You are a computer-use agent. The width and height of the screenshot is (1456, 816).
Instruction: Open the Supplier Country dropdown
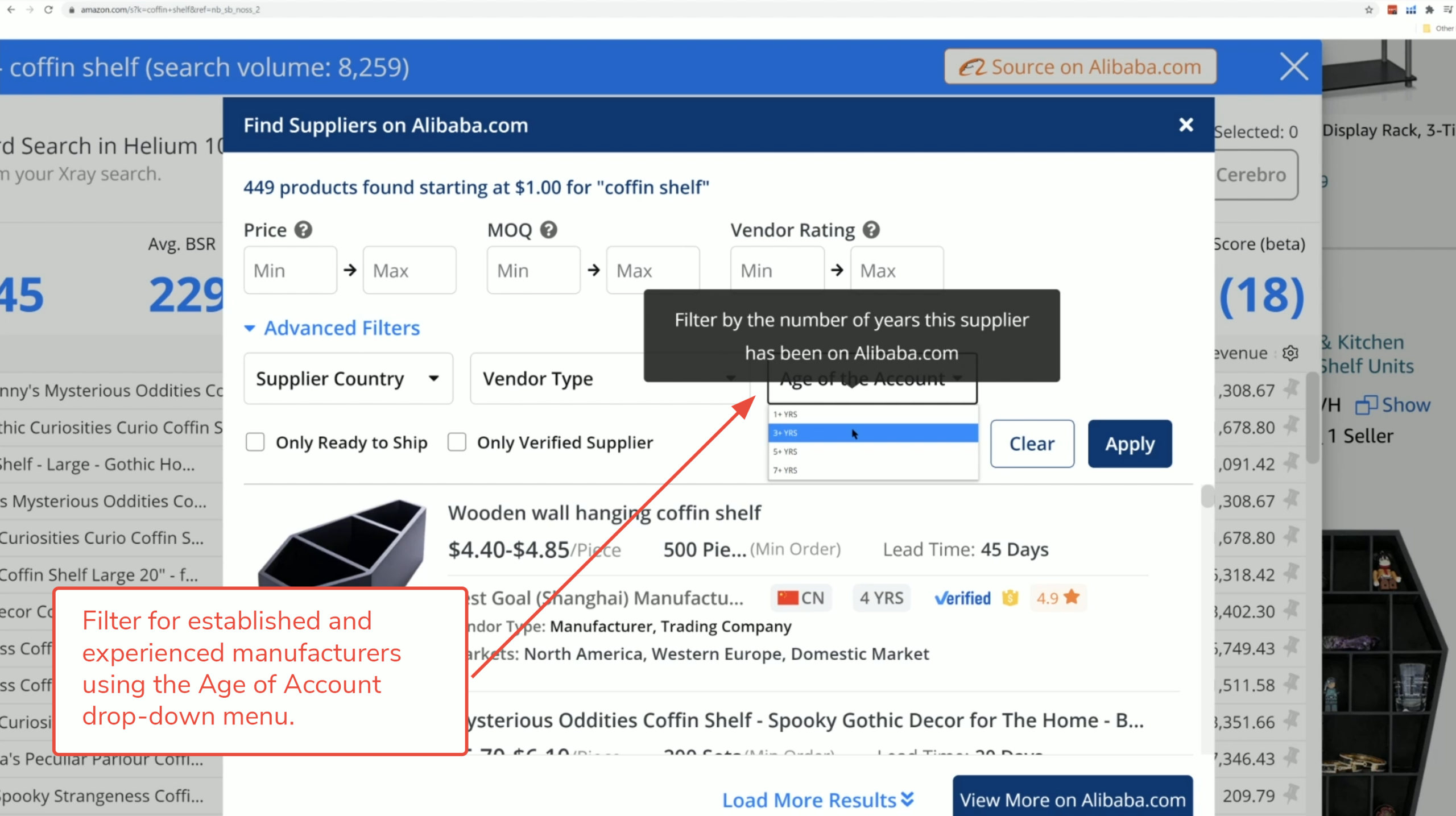point(348,379)
